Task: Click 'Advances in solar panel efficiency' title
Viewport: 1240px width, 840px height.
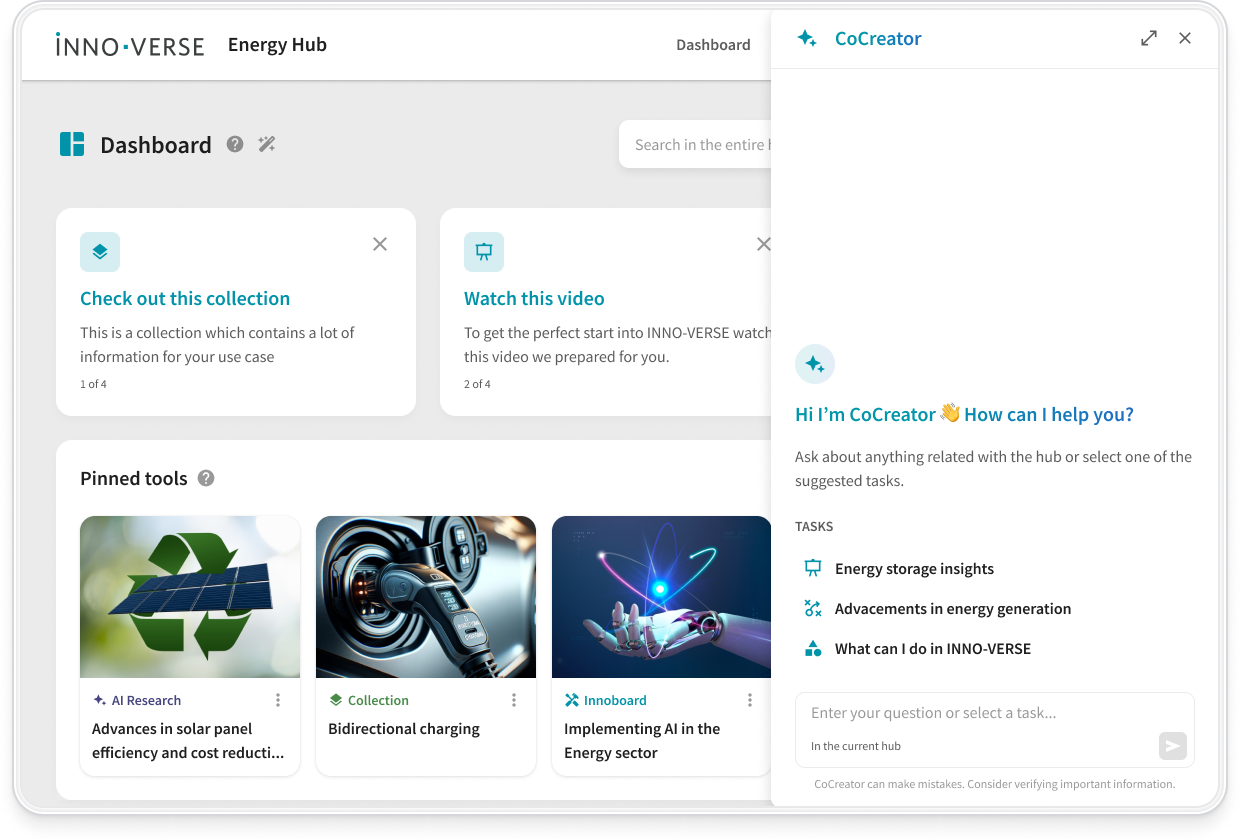Action: (188, 741)
